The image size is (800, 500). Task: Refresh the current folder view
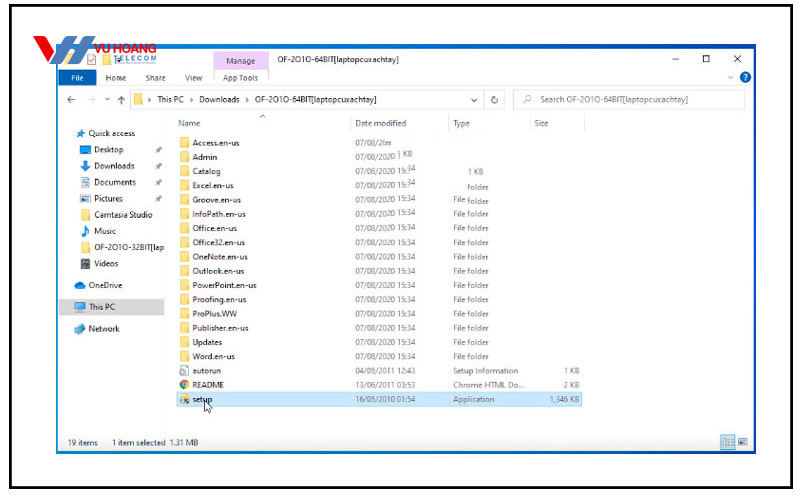click(x=495, y=100)
